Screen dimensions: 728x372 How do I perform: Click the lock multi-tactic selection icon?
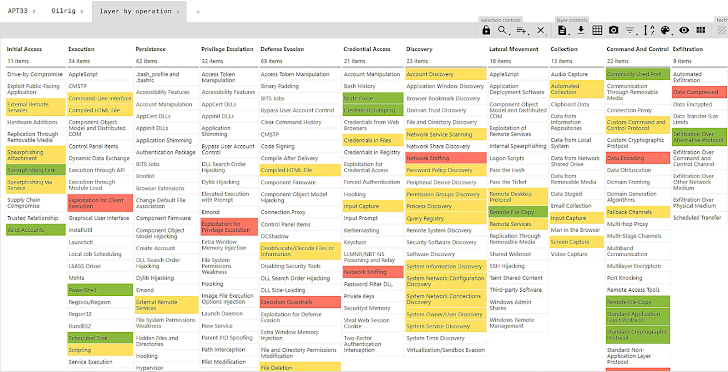pyautogui.click(x=486, y=30)
